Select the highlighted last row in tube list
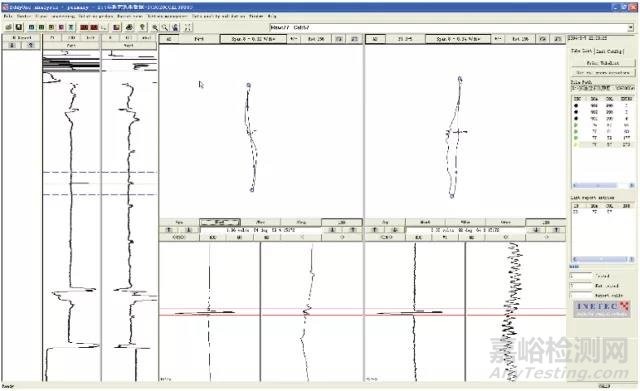Image resolution: width=640 pixels, height=391 pixels. click(603, 144)
